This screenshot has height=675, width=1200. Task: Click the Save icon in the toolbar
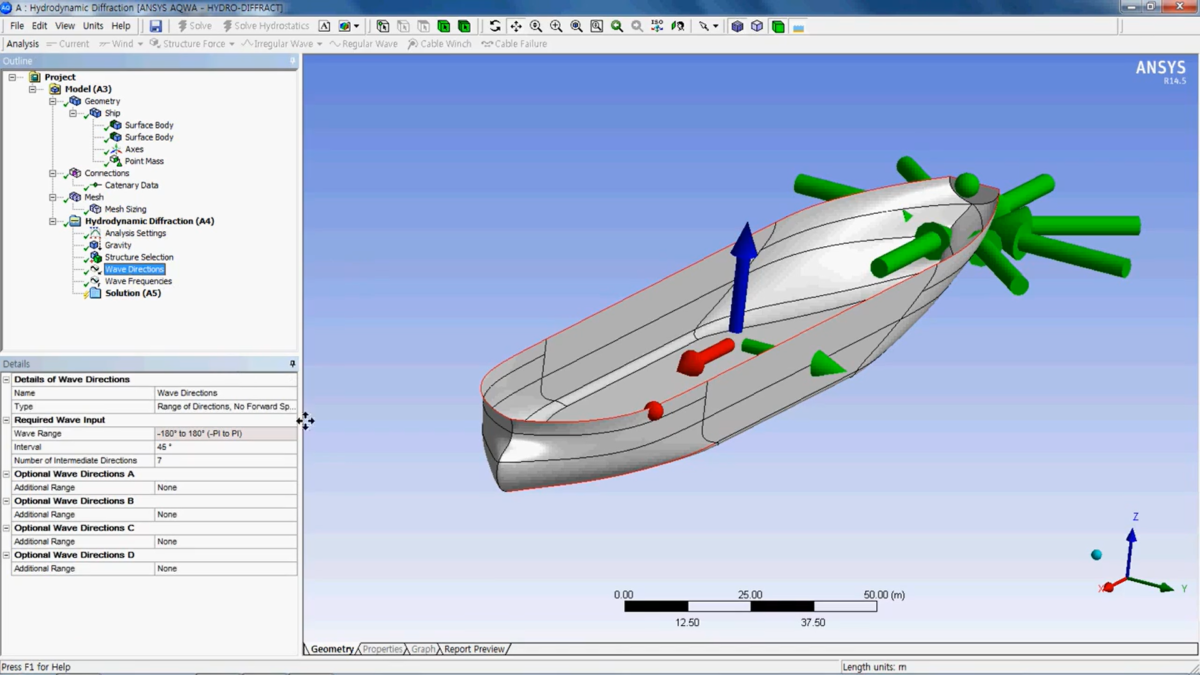coord(155,26)
